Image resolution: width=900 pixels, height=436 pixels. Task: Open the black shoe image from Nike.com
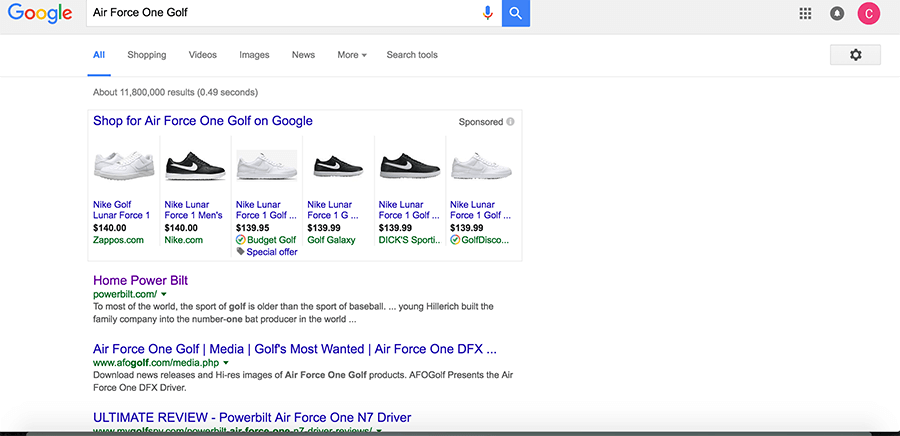click(195, 165)
